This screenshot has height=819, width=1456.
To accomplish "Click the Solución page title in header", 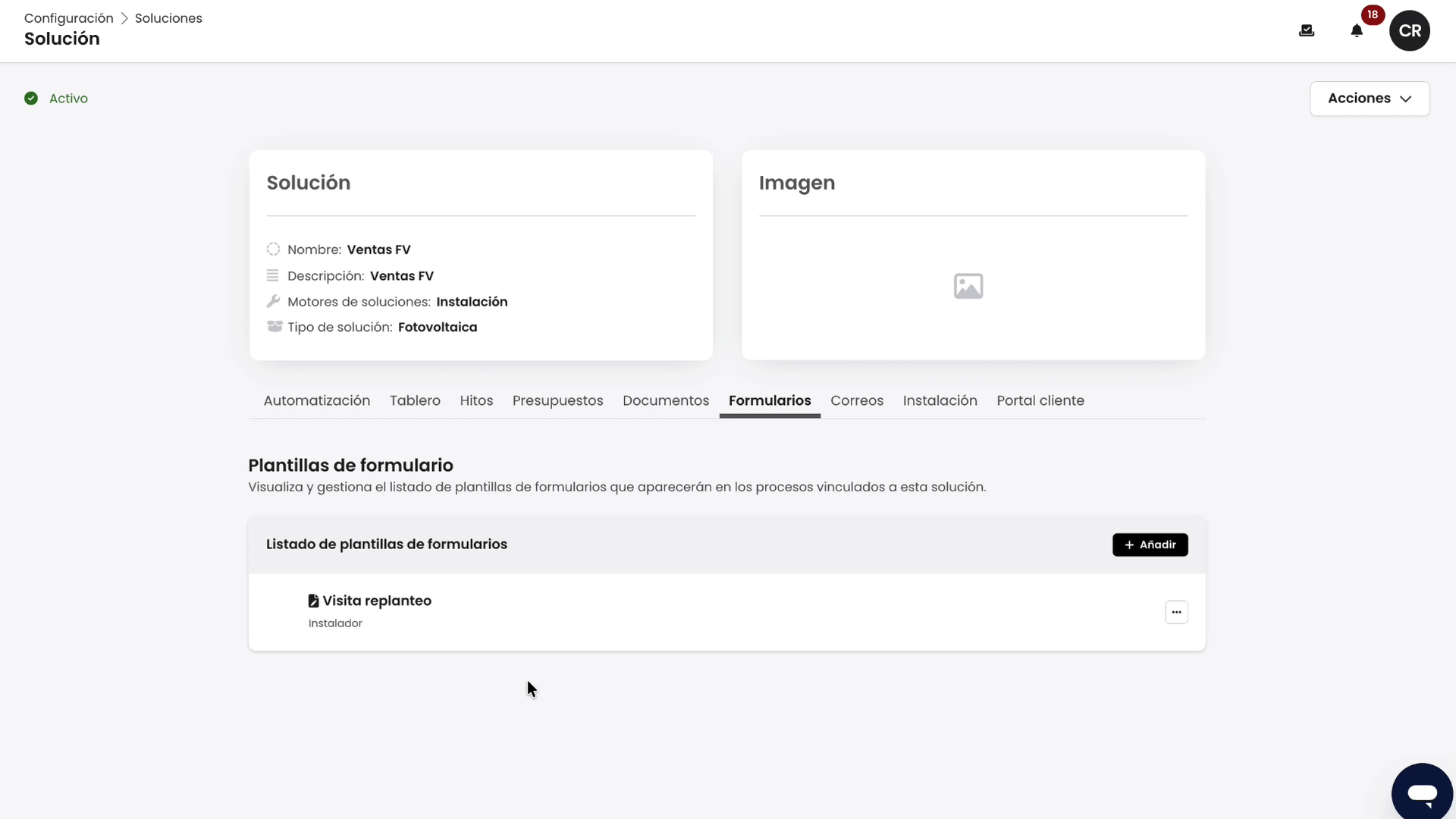I will click(62, 39).
